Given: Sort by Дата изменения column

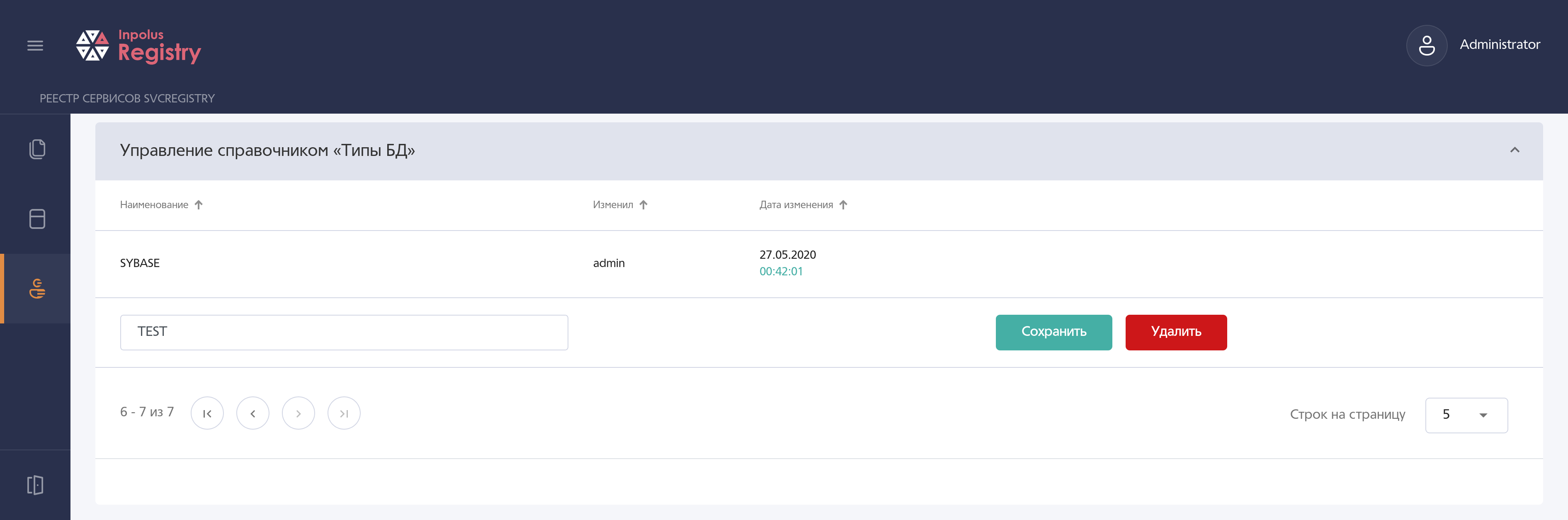Looking at the screenshot, I should pos(803,205).
